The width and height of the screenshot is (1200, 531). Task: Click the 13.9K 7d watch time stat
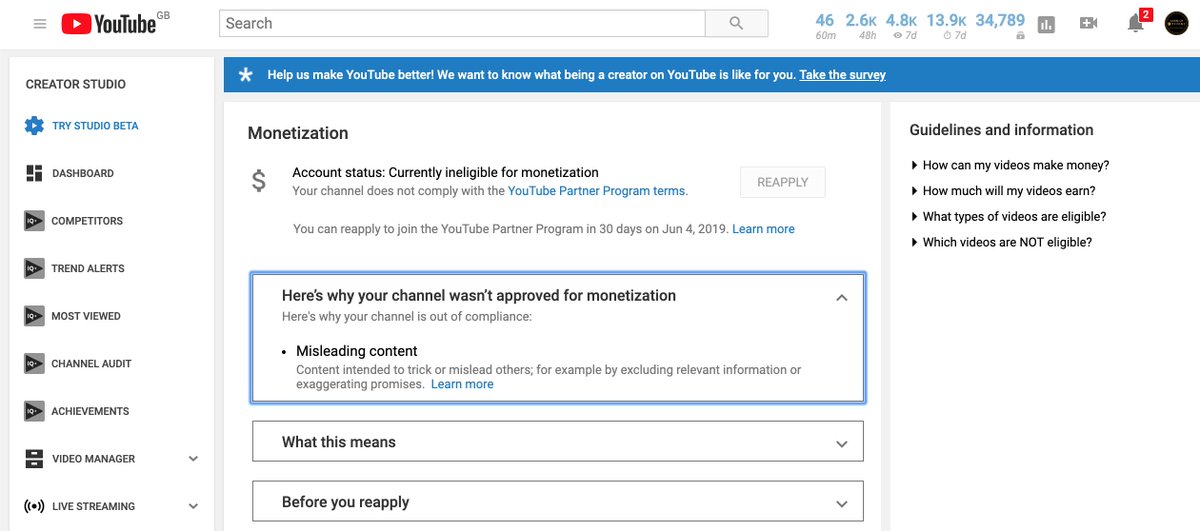point(947,25)
